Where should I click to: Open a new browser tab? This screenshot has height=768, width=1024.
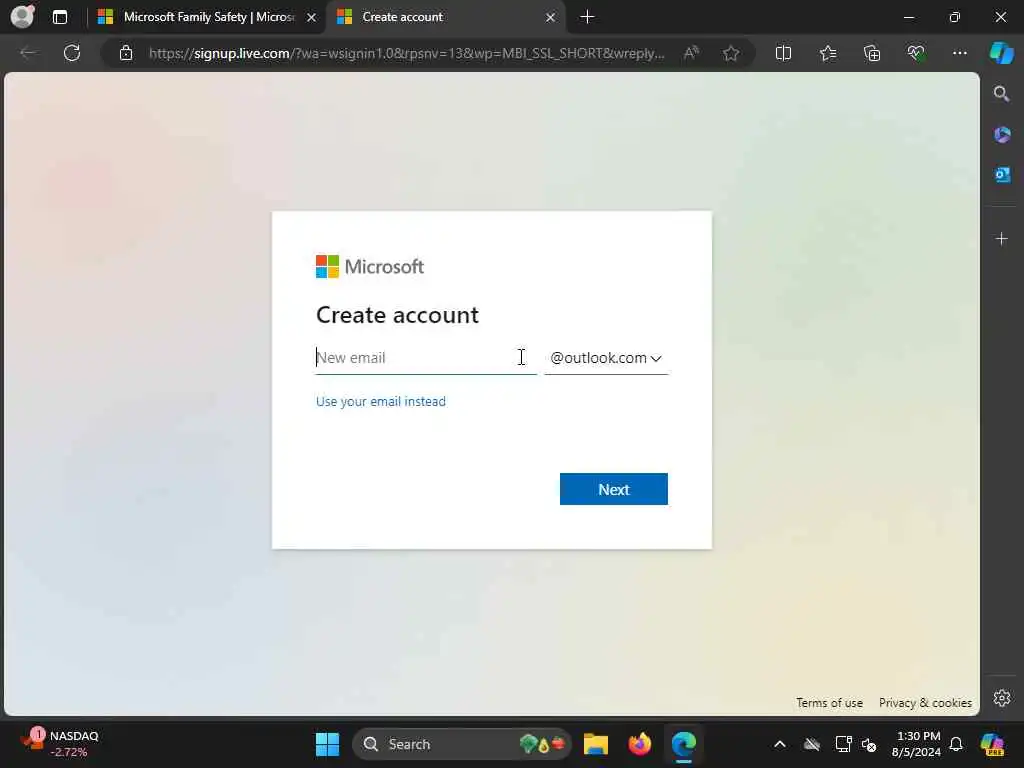coord(587,17)
